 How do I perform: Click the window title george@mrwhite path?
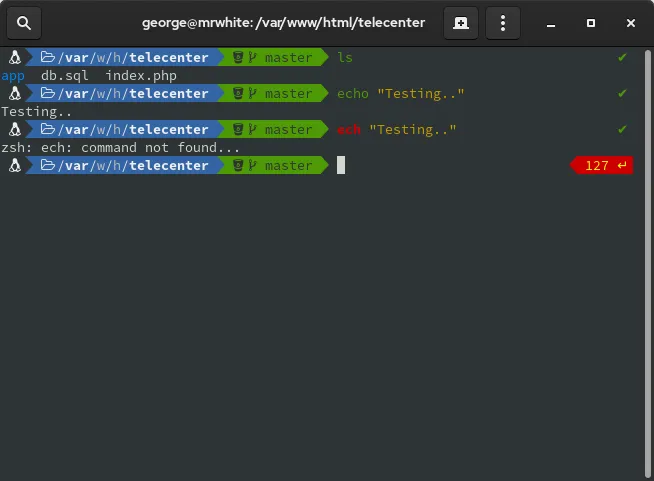(x=283, y=23)
